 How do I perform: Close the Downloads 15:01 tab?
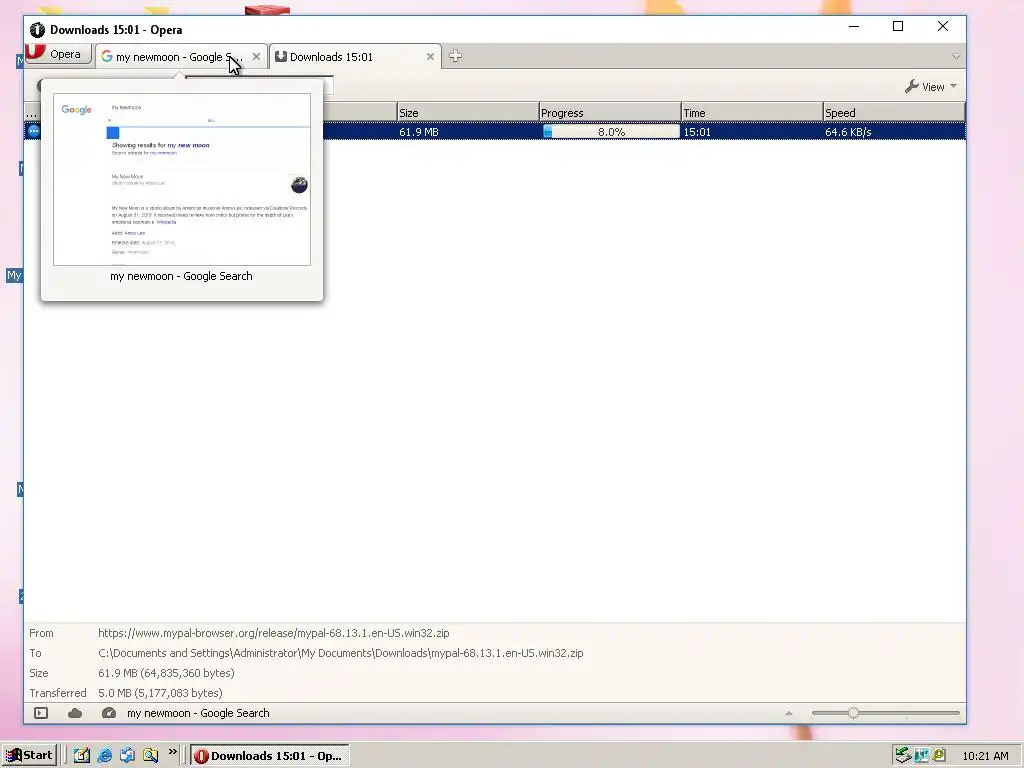tap(430, 57)
